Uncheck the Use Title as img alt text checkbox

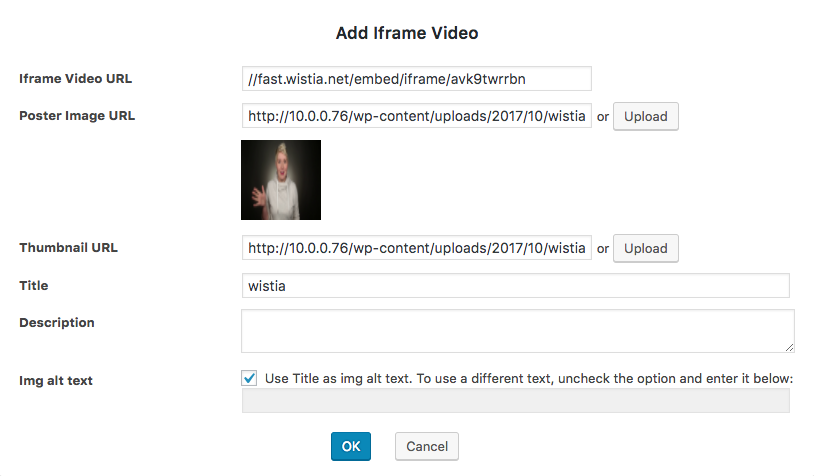coord(249,378)
